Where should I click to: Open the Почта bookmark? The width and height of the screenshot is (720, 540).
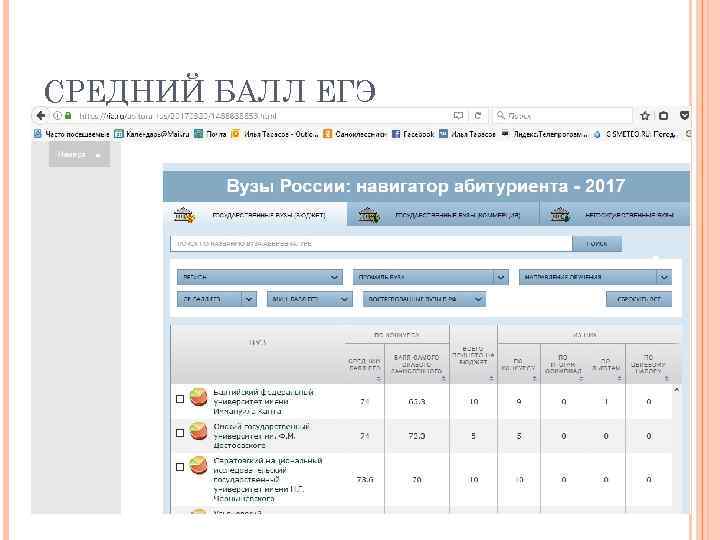(x=210, y=134)
